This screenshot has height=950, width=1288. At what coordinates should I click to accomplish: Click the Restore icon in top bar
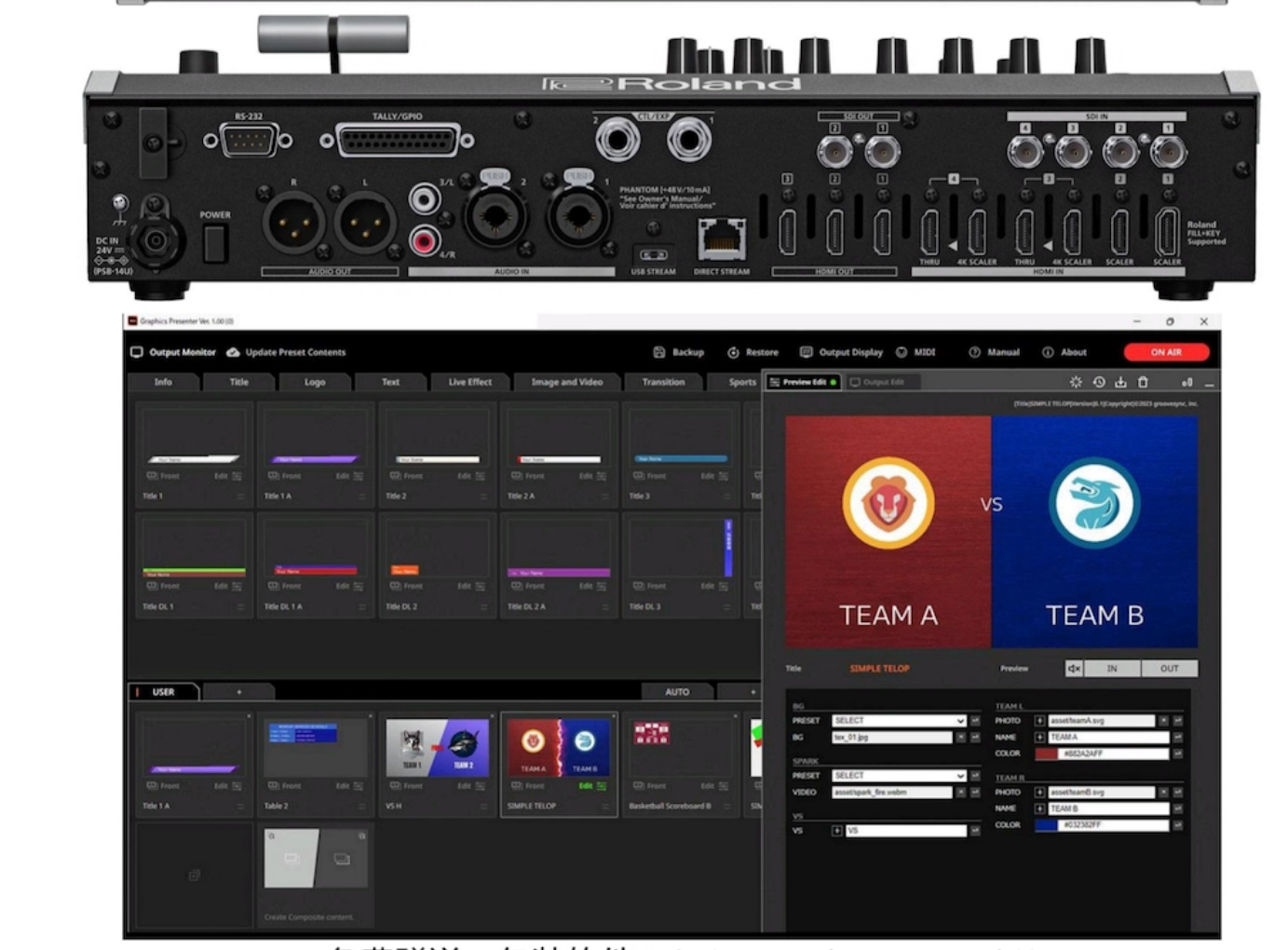tap(733, 352)
